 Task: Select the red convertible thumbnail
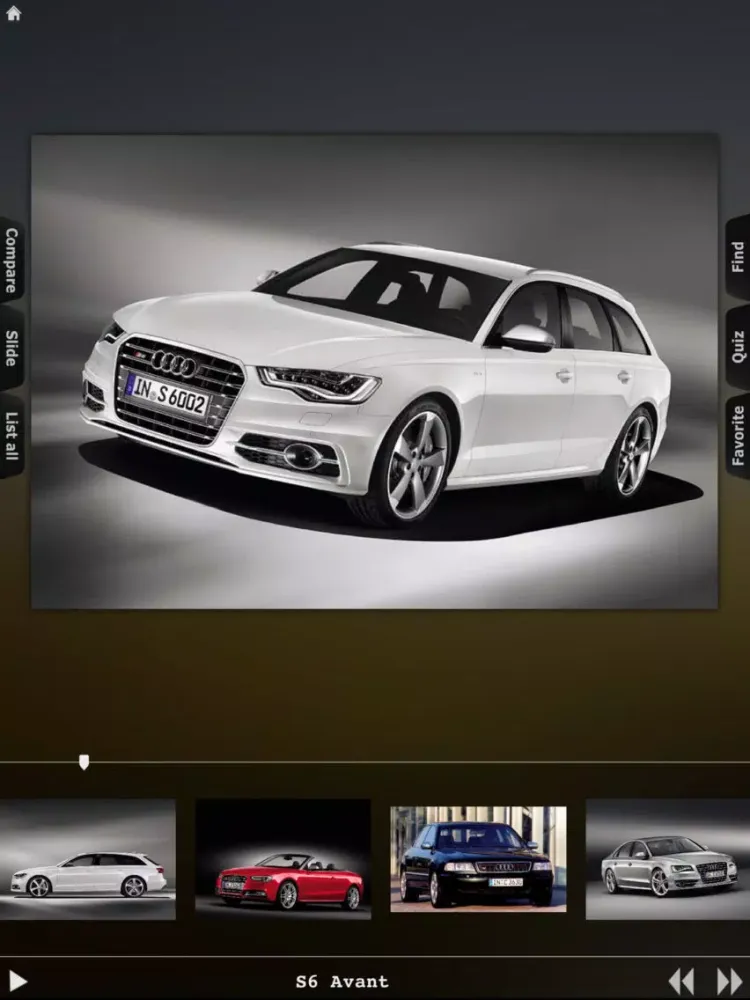coord(283,859)
